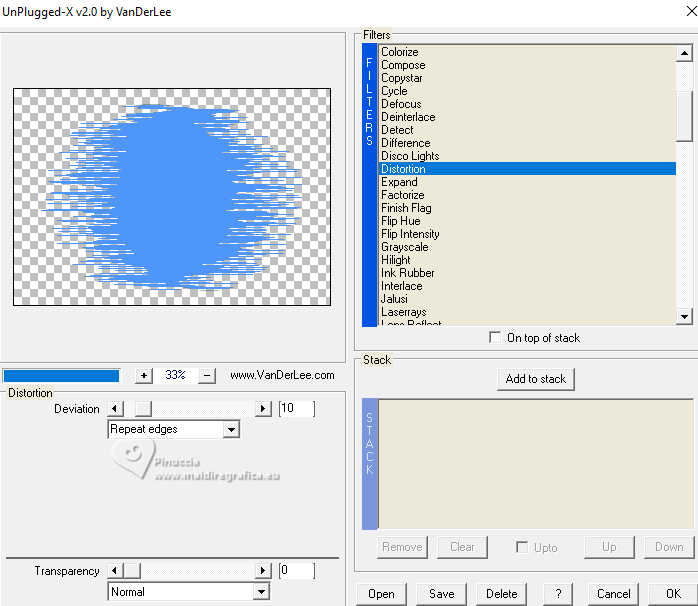Open help with question mark button

coord(558,594)
